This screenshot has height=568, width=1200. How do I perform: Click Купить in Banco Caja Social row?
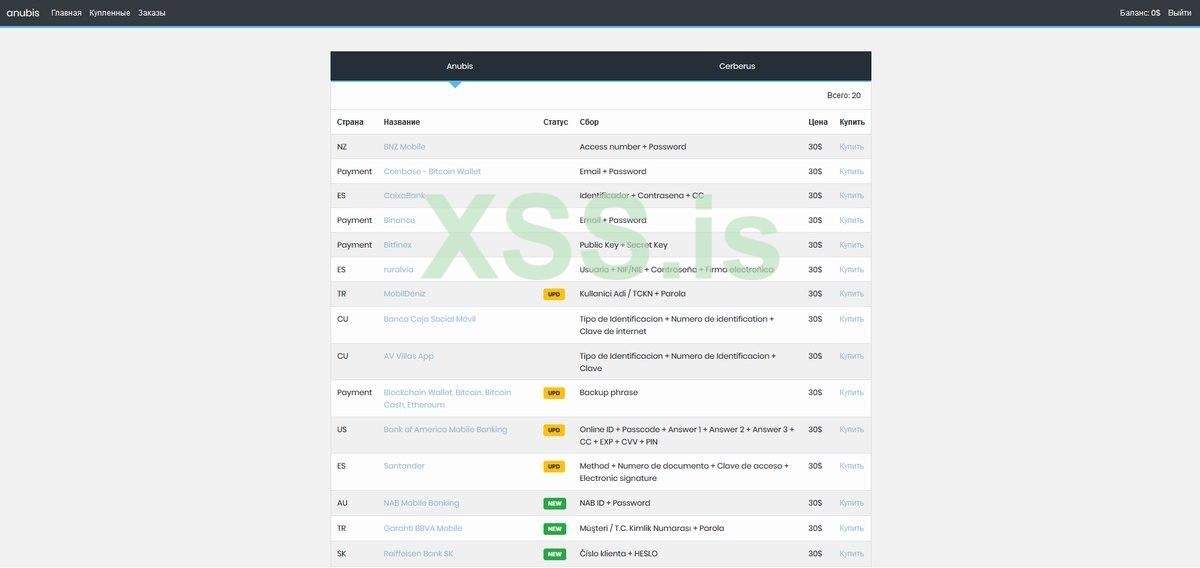click(x=851, y=319)
